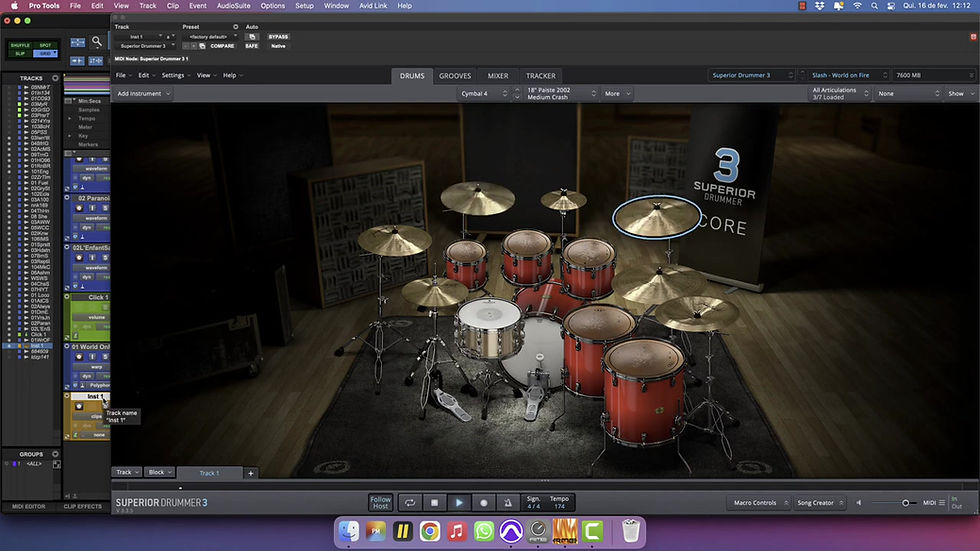Click the Tempo 174 field
The height and width of the screenshot is (551, 980).
[559, 502]
